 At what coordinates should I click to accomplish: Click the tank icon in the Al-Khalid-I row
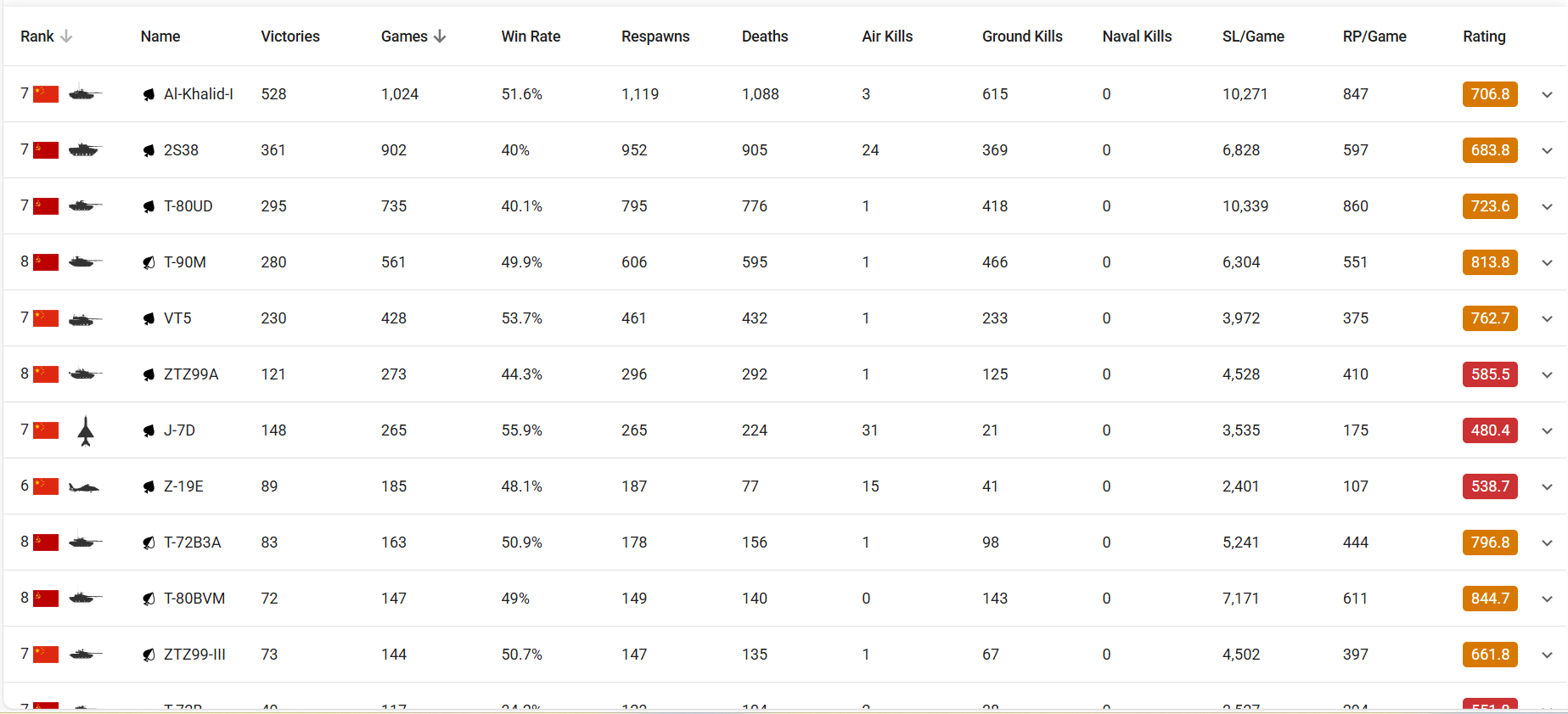click(84, 93)
